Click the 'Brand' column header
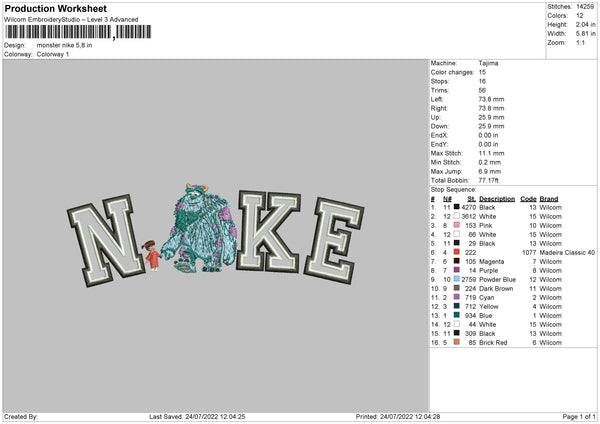The width and height of the screenshot is (600, 424). 549,199
